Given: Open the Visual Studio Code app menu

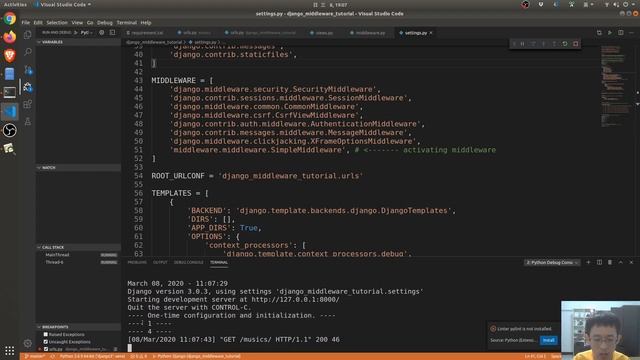Looking at the screenshot, I should (62, 4).
